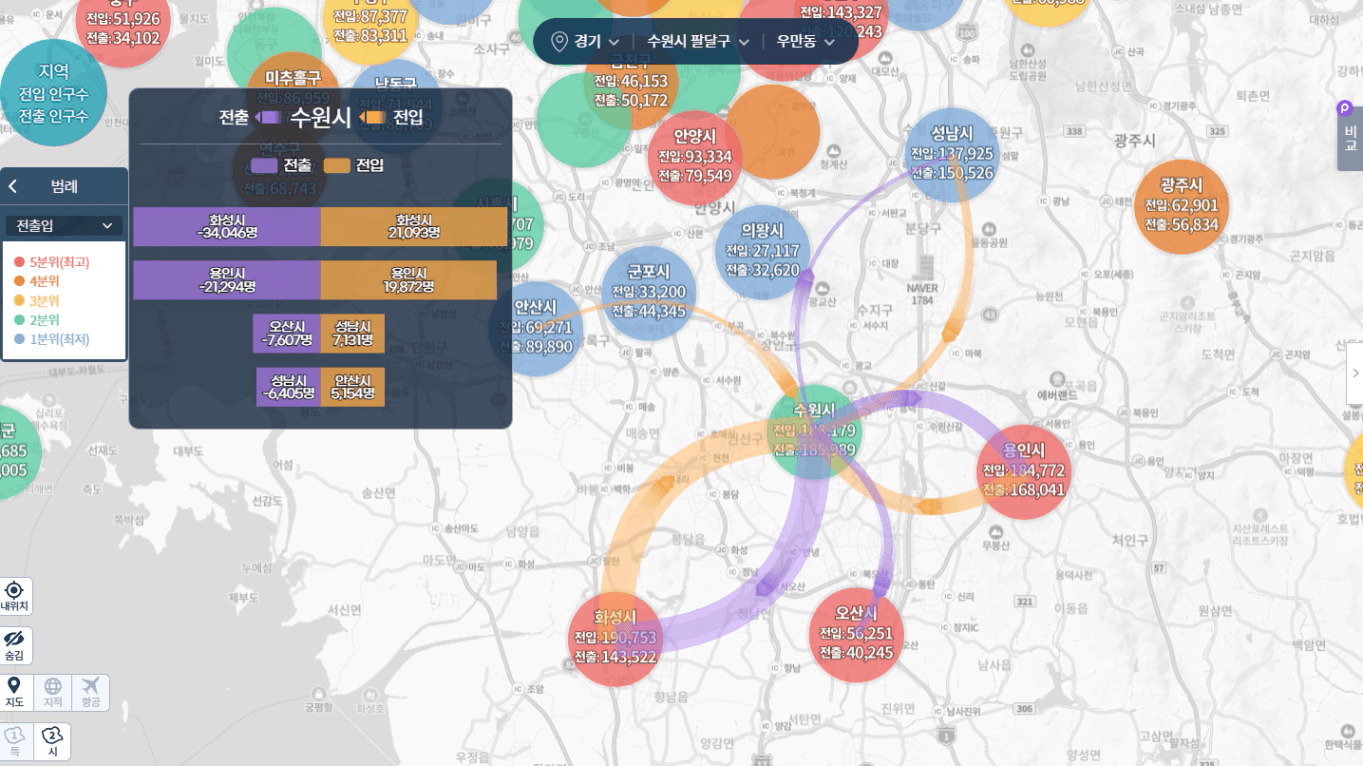This screenshot has height=766, width=1363.
Task: Click 용인시 -21,294명 outflow bar
Action: pyautogui.click(x=227, y=280)
